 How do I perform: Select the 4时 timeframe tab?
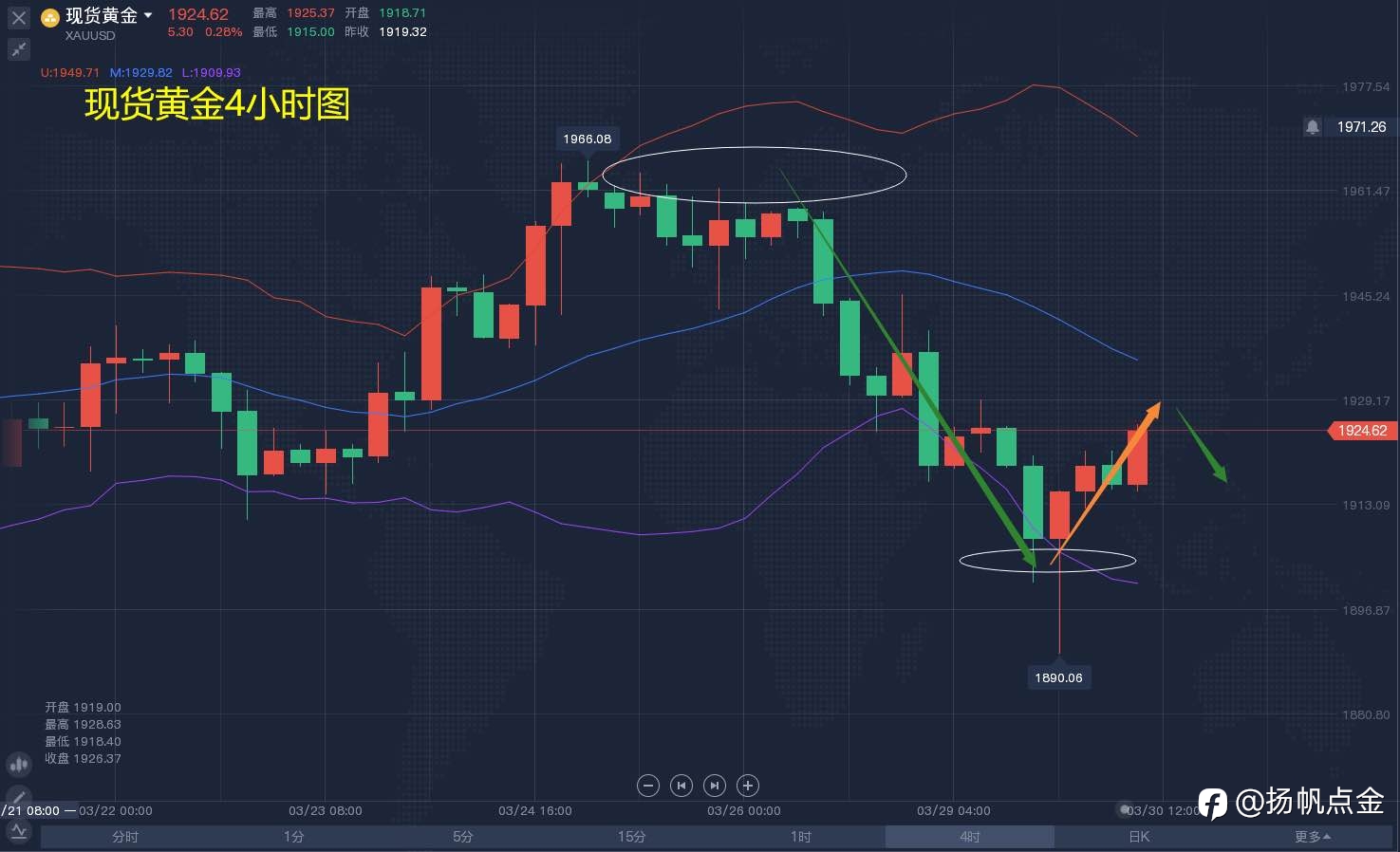pos(970,837)
